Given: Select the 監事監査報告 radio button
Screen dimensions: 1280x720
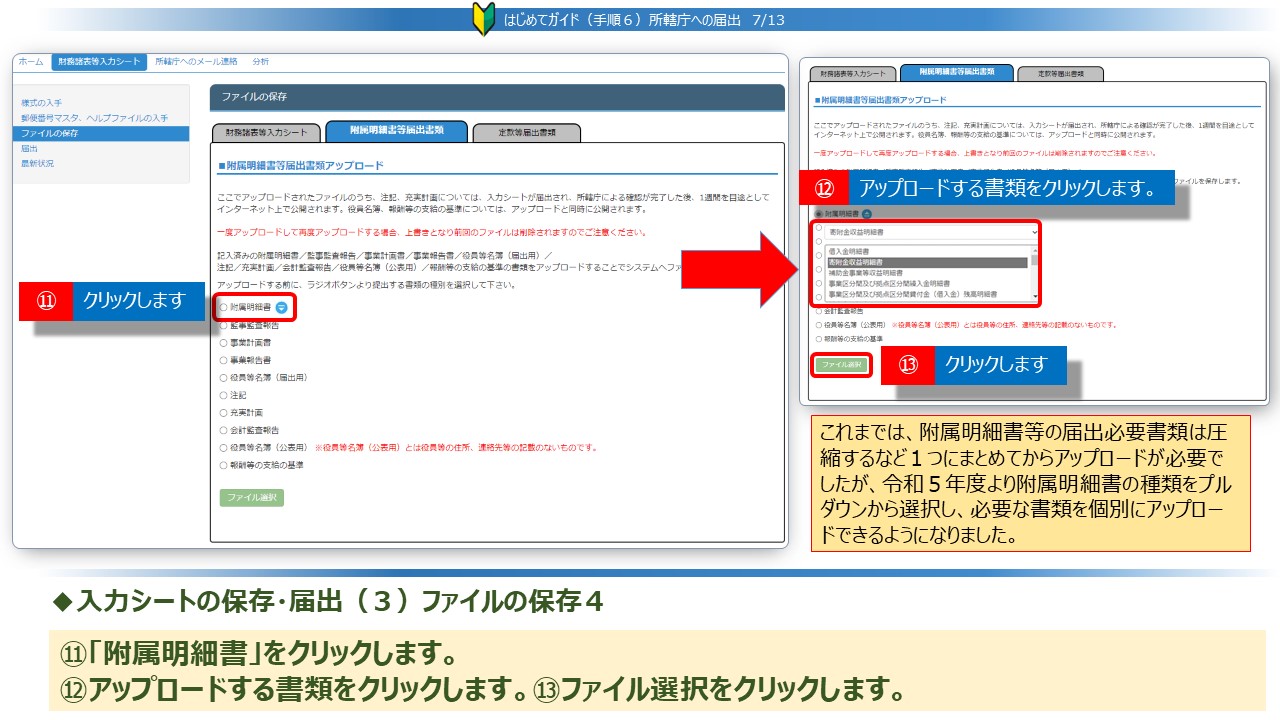Looking at the screenshot, I should pyautogui.click(x=223, y=326).
